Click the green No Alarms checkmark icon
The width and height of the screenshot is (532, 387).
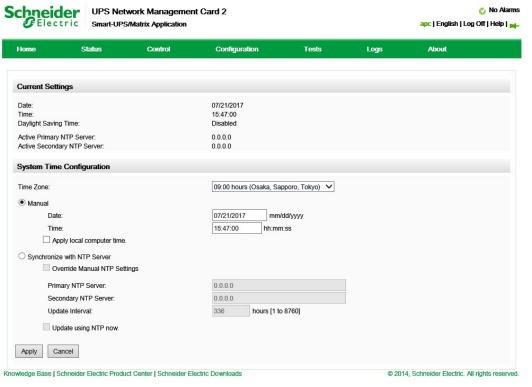click(x=482, y=11)
